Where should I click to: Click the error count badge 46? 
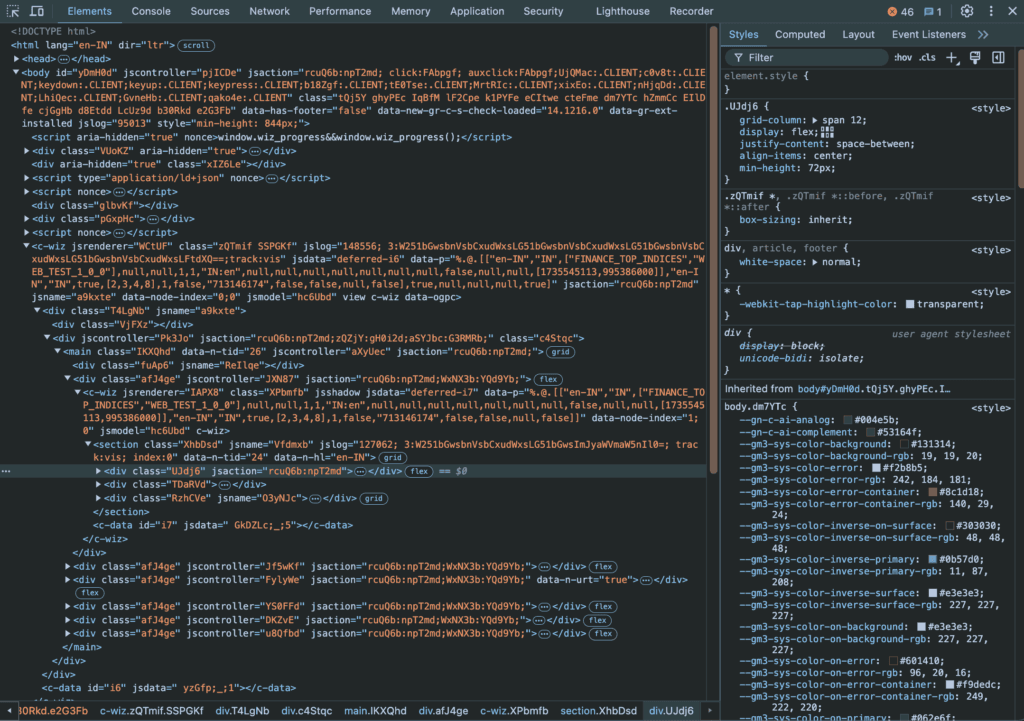[901, 12]
